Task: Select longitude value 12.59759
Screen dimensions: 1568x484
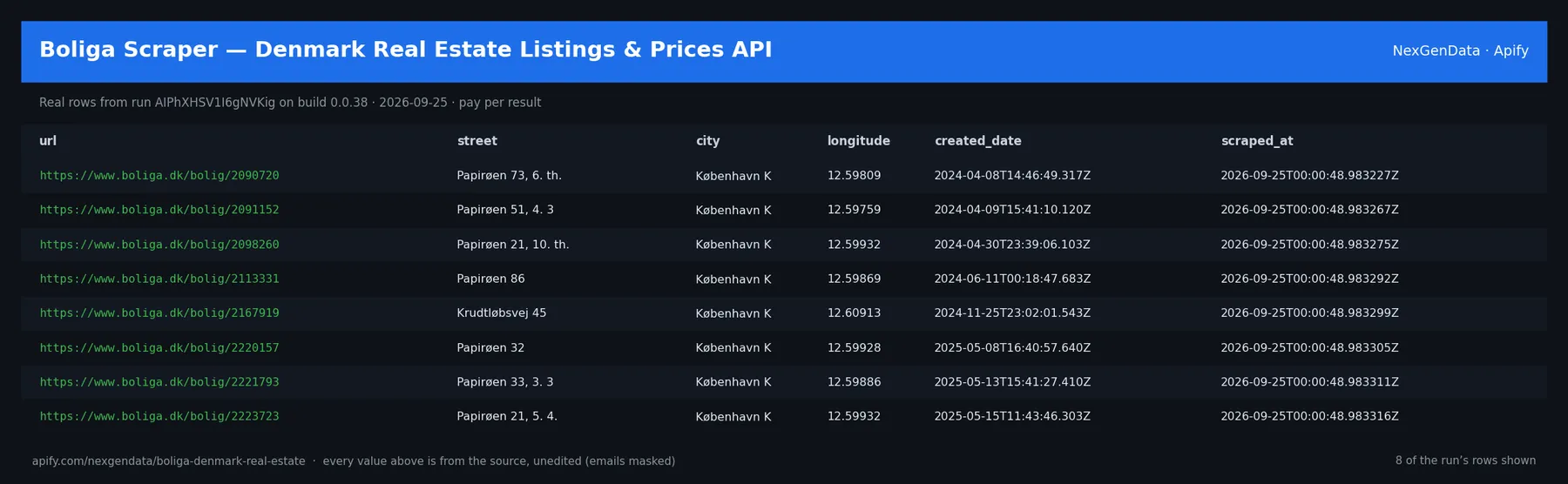Action: (855, 210)
